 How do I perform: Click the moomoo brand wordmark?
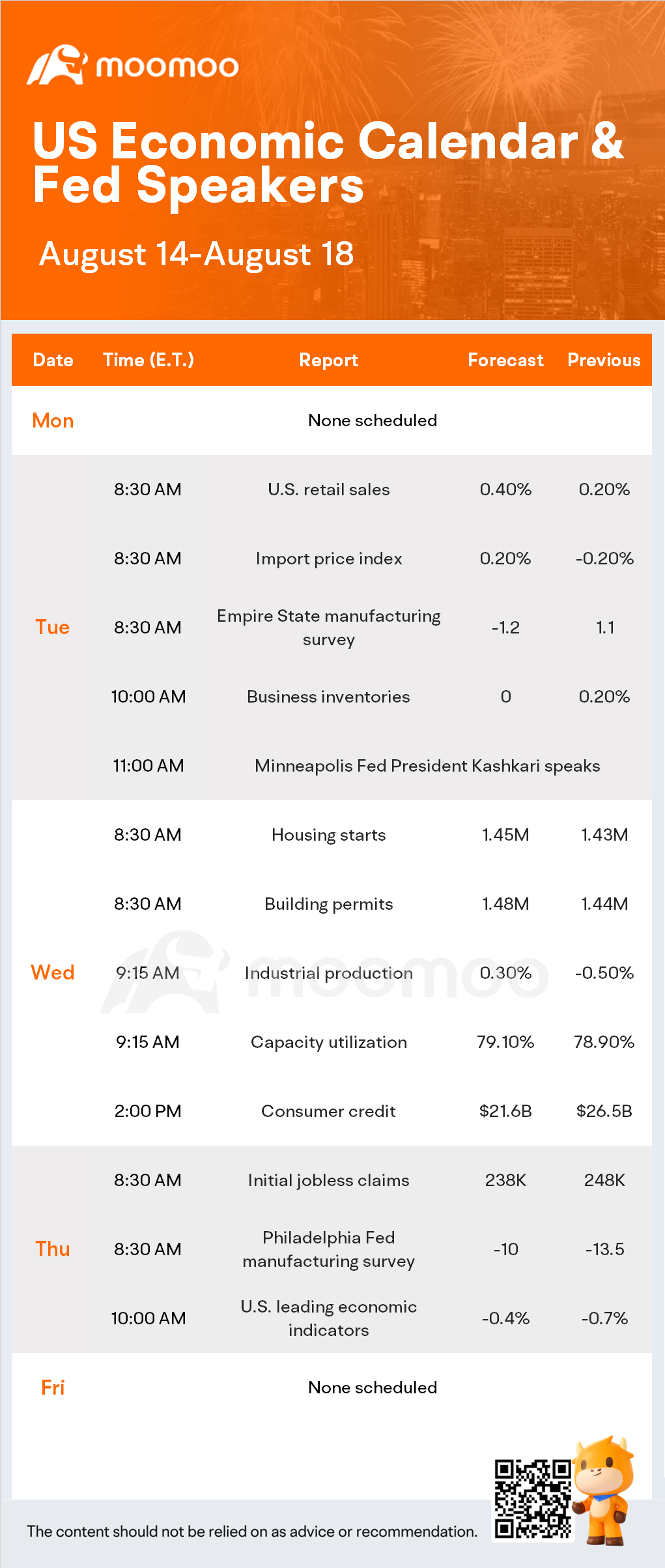[x=167, y=66]
